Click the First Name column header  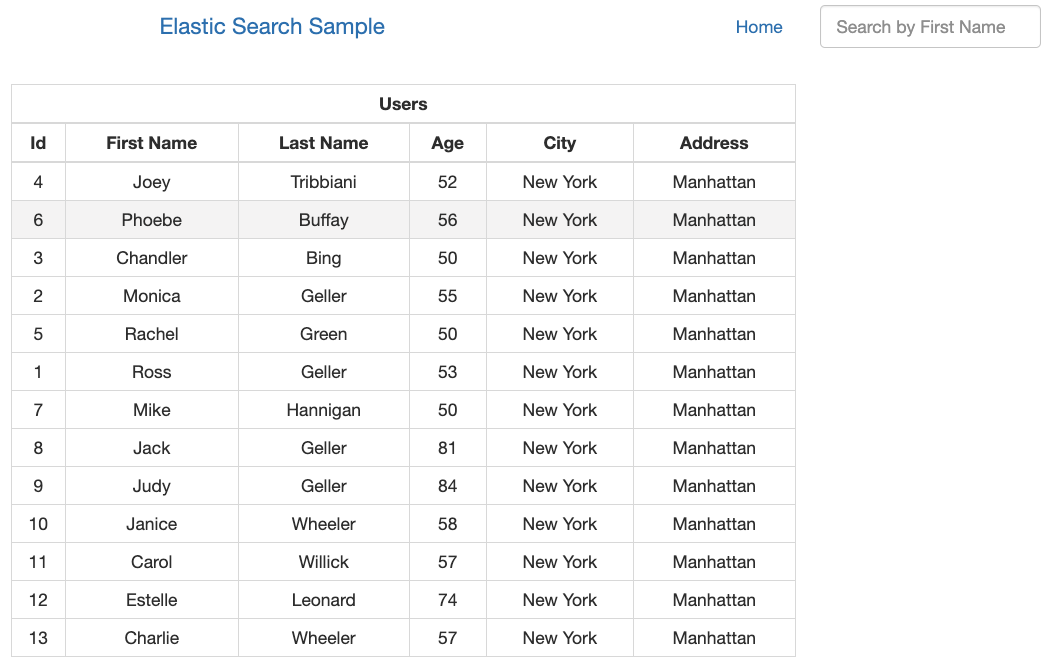(x=151, y=143)
